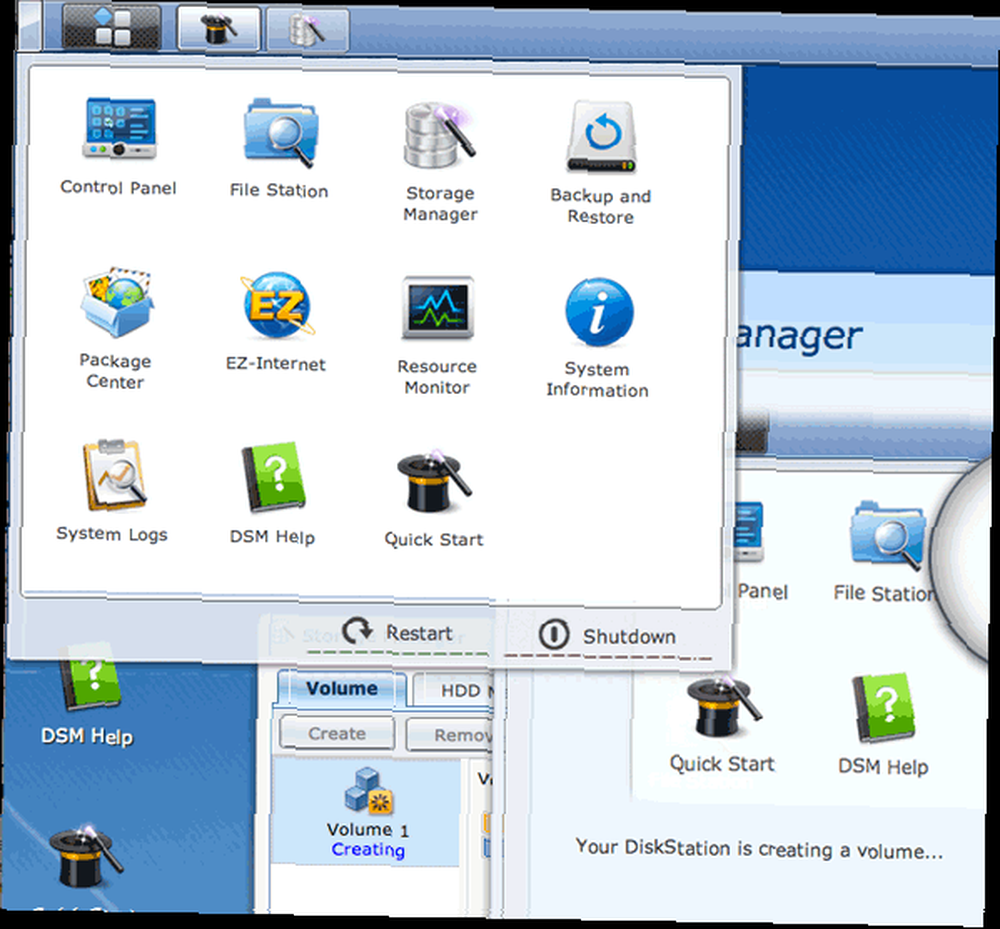This screenshot has width=1000, height=929.
Task: Launch Quick Start from the main menu grid
Action: 434,499
